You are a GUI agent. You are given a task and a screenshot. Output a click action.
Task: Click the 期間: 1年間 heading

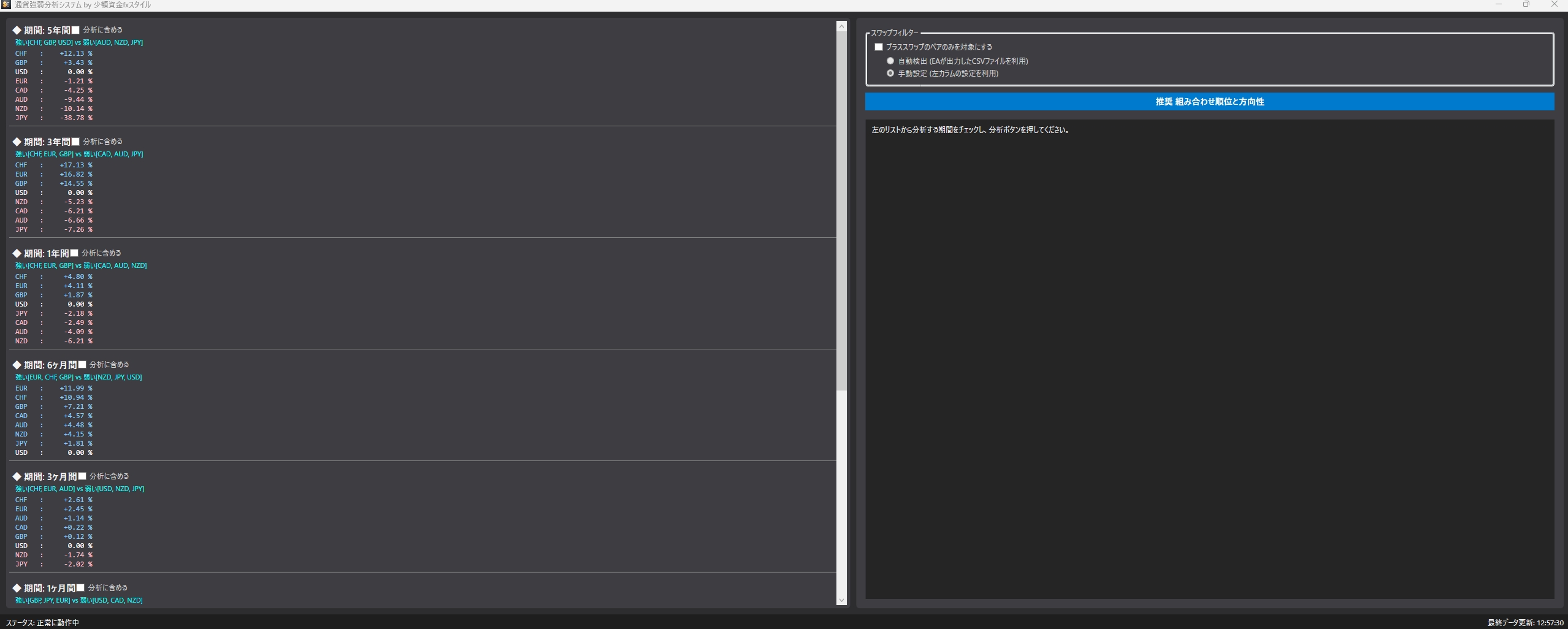tap(40, 253)
